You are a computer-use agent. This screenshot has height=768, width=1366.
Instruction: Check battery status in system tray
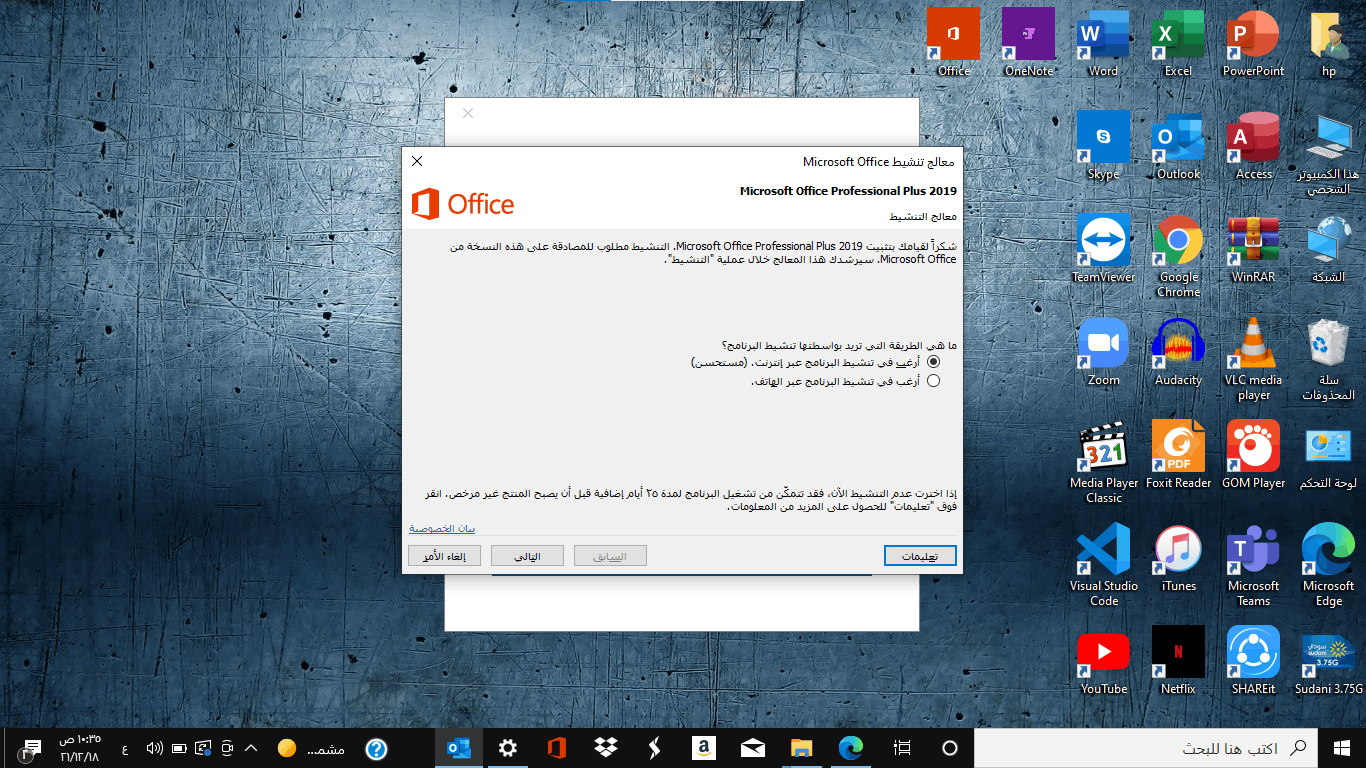coord(179,747)
